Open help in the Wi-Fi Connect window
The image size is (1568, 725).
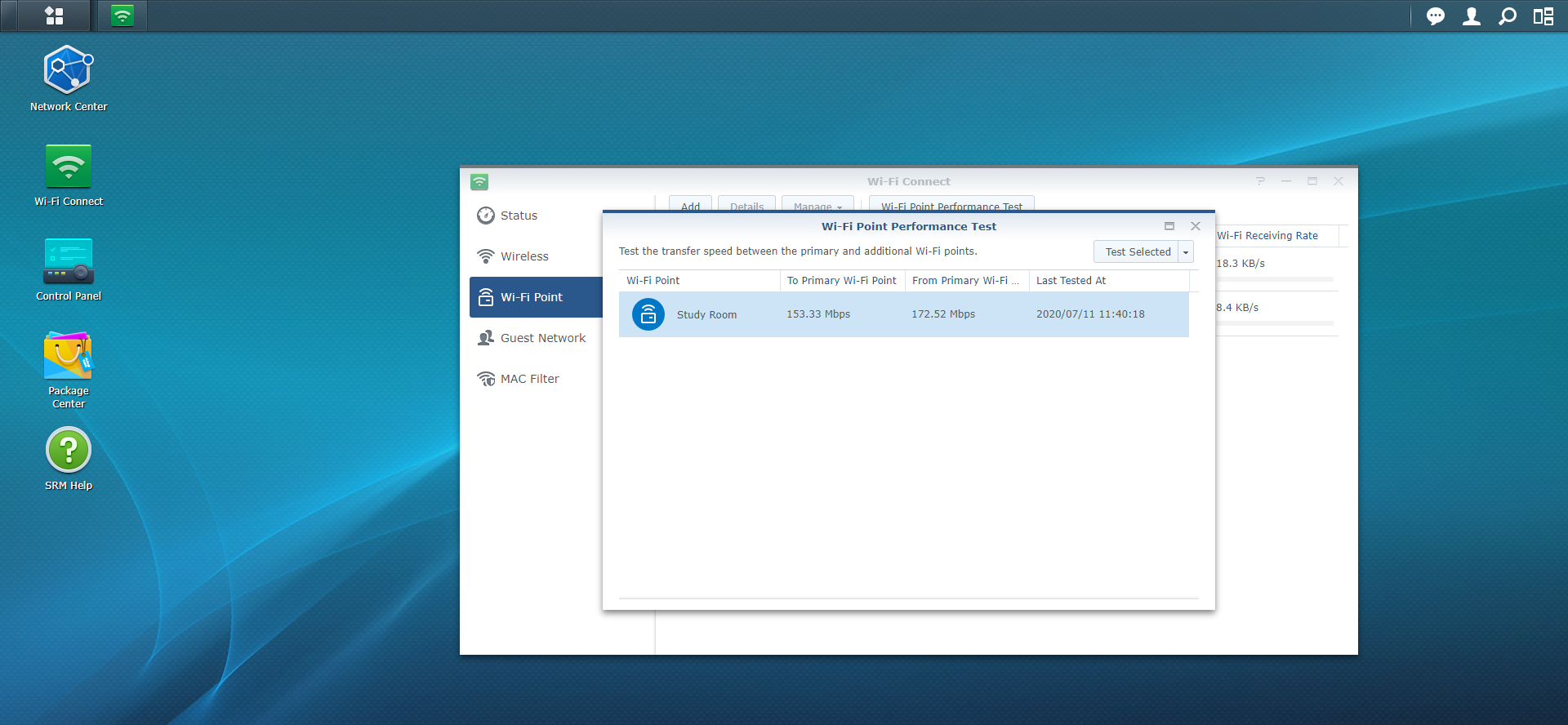click(1260, 181)
